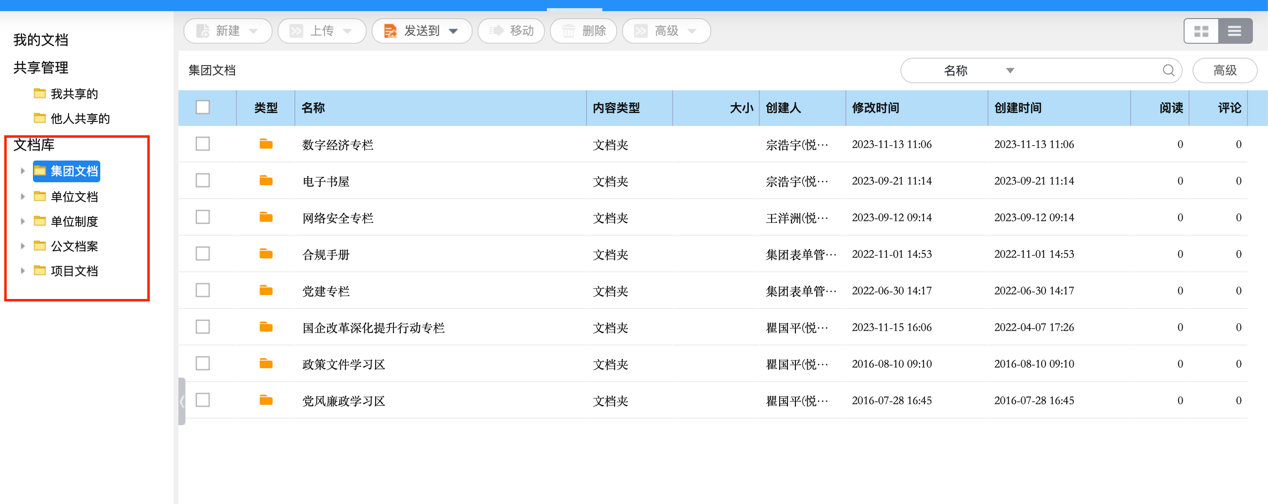Image resolution: width=1268 pixels, height=504 pixels.
Task: Click the 高级 advanced search button
Action: (x=1224, y=70)
